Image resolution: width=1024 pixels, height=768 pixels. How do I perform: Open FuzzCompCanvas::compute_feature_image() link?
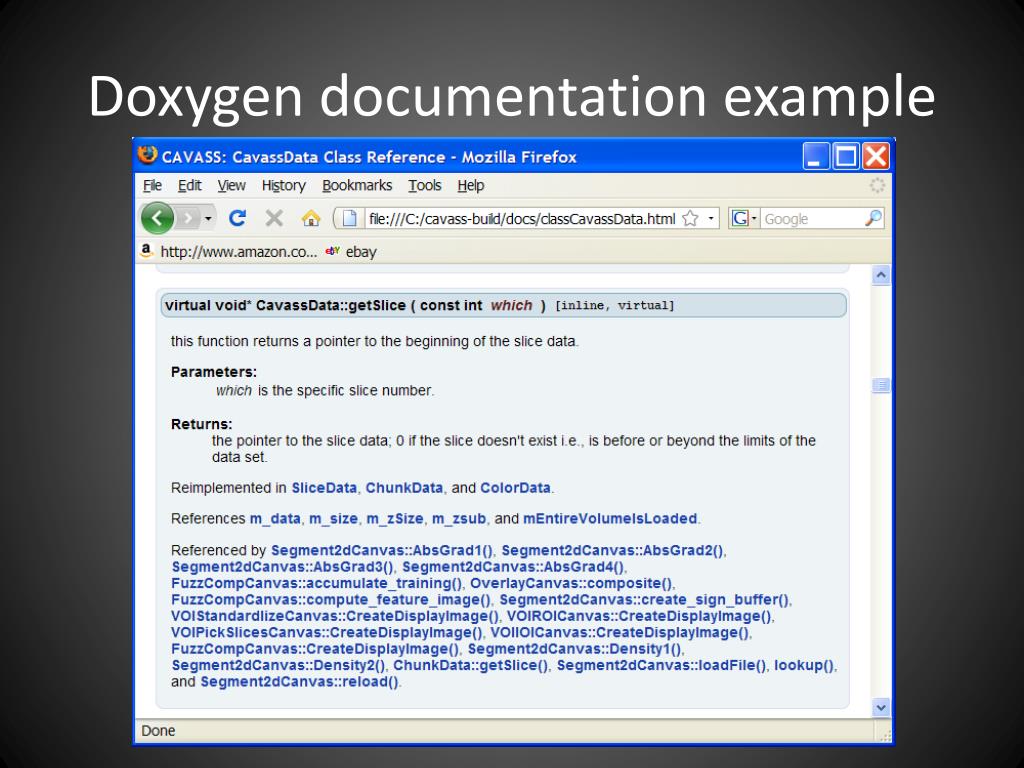tap(331, 600)
